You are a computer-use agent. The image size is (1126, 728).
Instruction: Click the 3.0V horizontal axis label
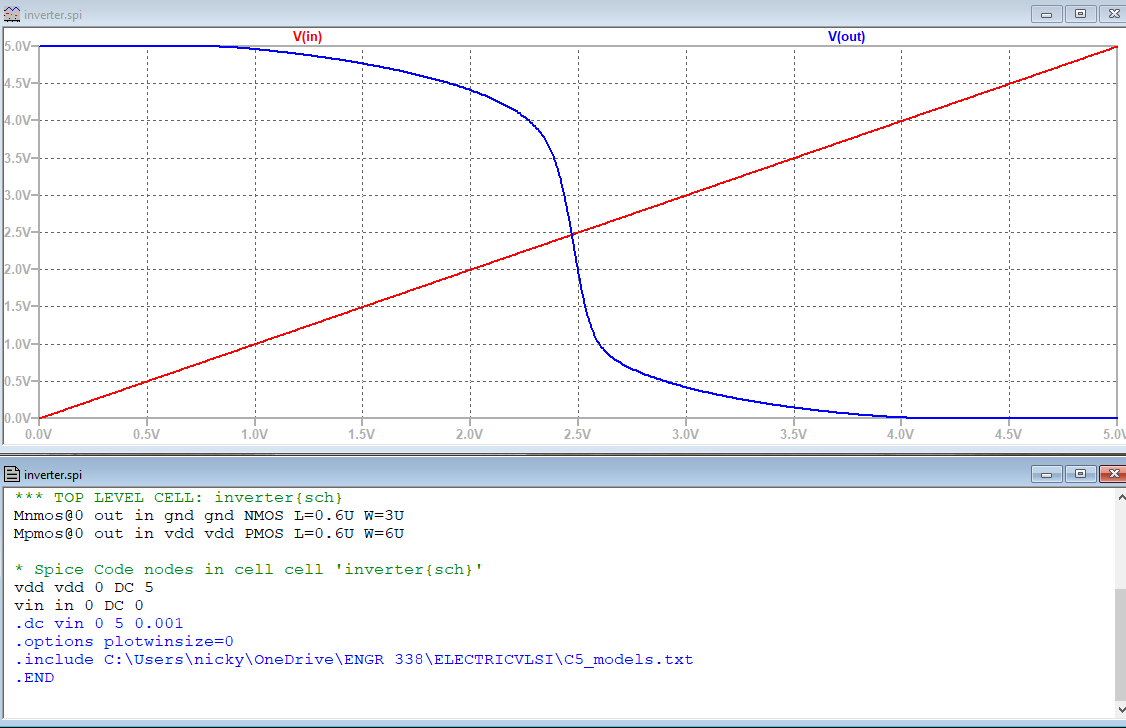pos(685,434)
